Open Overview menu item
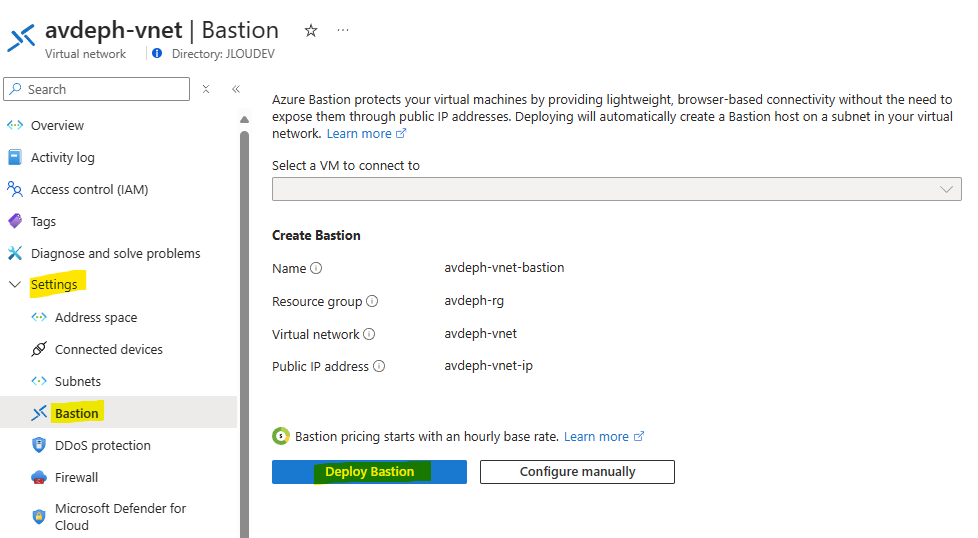The height and width of the screenshot is (538, 978). click(x=57, y=125)
